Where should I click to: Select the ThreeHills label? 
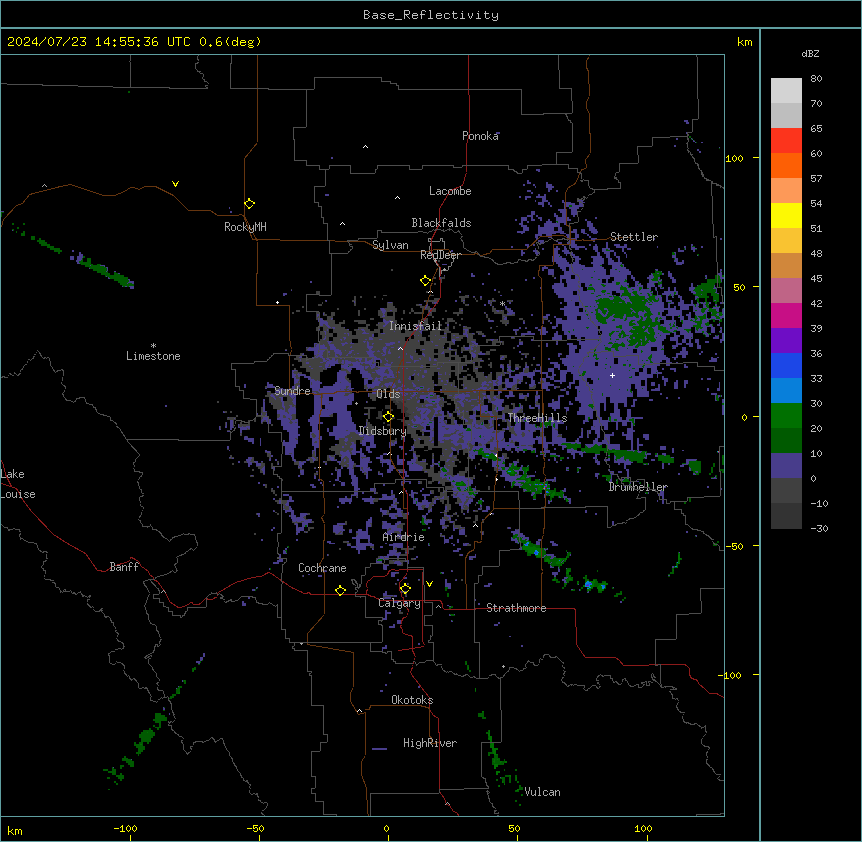pyautogui.click(x=537, y=418)
